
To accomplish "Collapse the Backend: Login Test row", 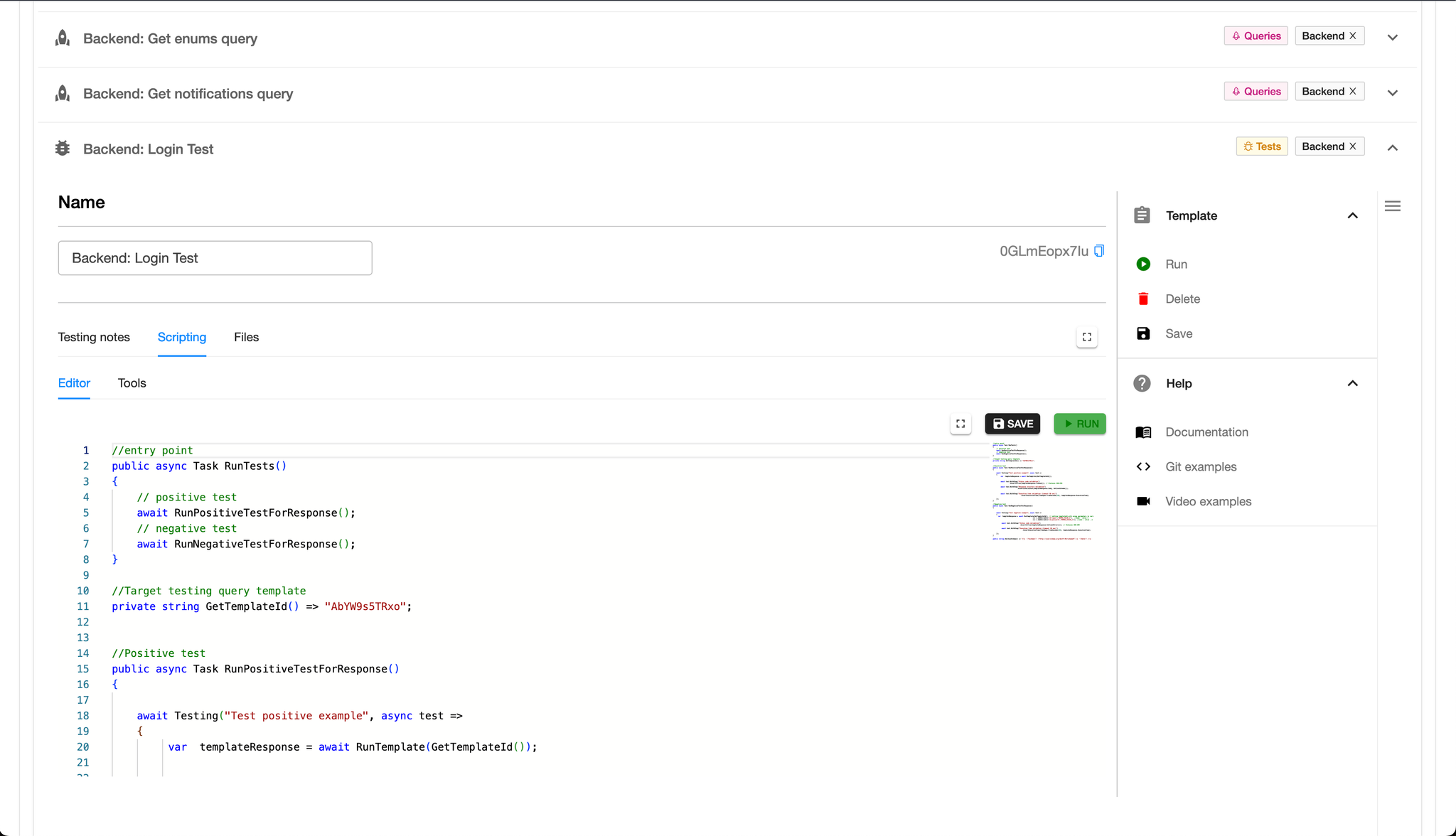I will pyautogui.click(x=1392, y=148).
